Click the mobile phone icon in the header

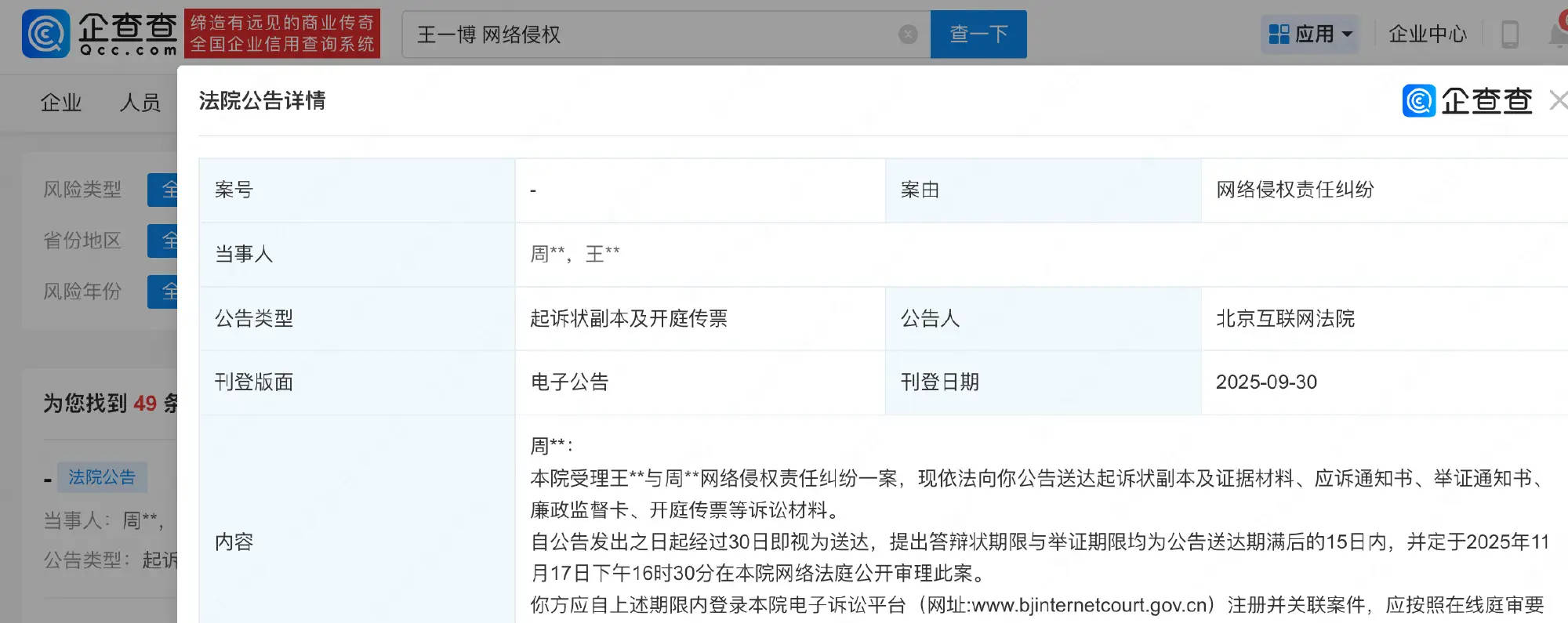1509,34
